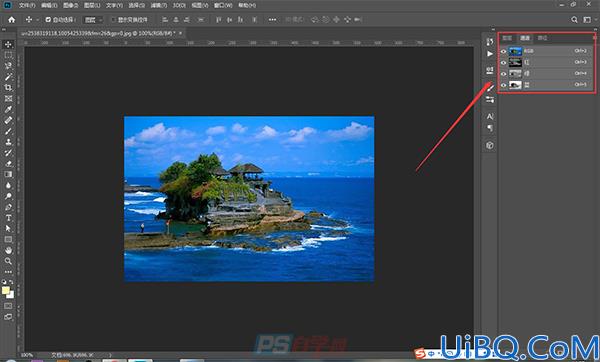This screenshot has height=362, width=600.
Task: Open the Actions panel play icon
Action: tap(490, 54)
